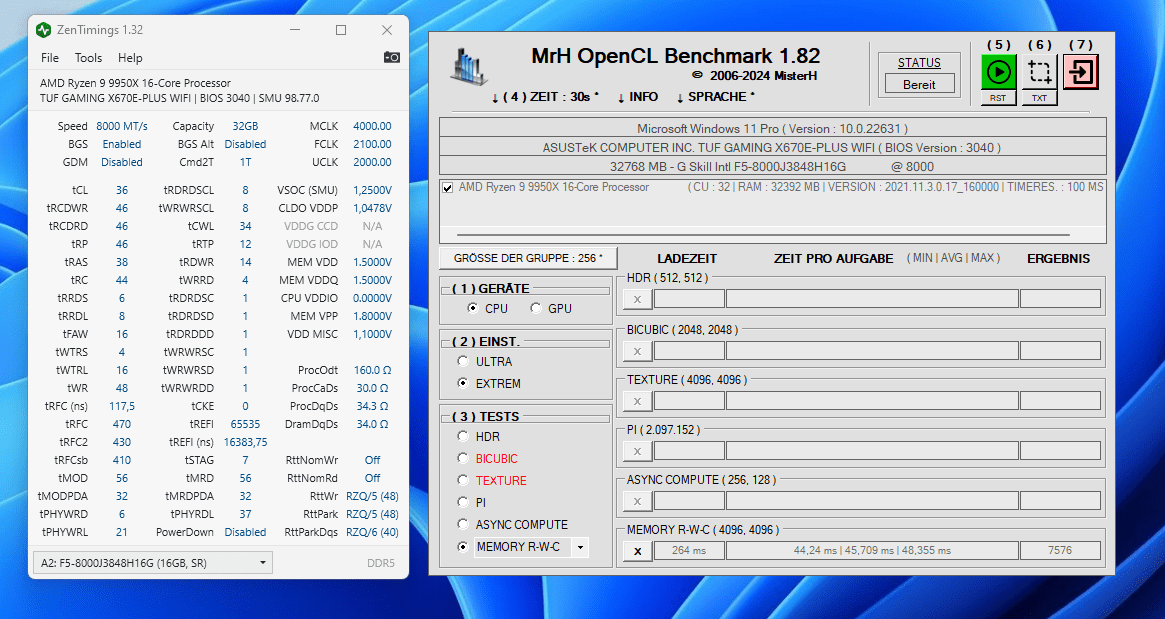Select the MEMORY R-W-C test radio button
Screen dimensions: 1165x619
(x=463, y=546)
